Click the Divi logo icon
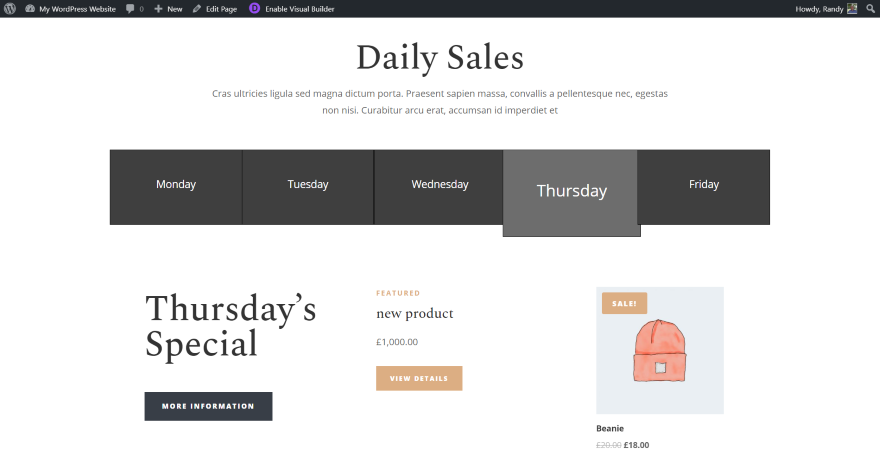 254,8
